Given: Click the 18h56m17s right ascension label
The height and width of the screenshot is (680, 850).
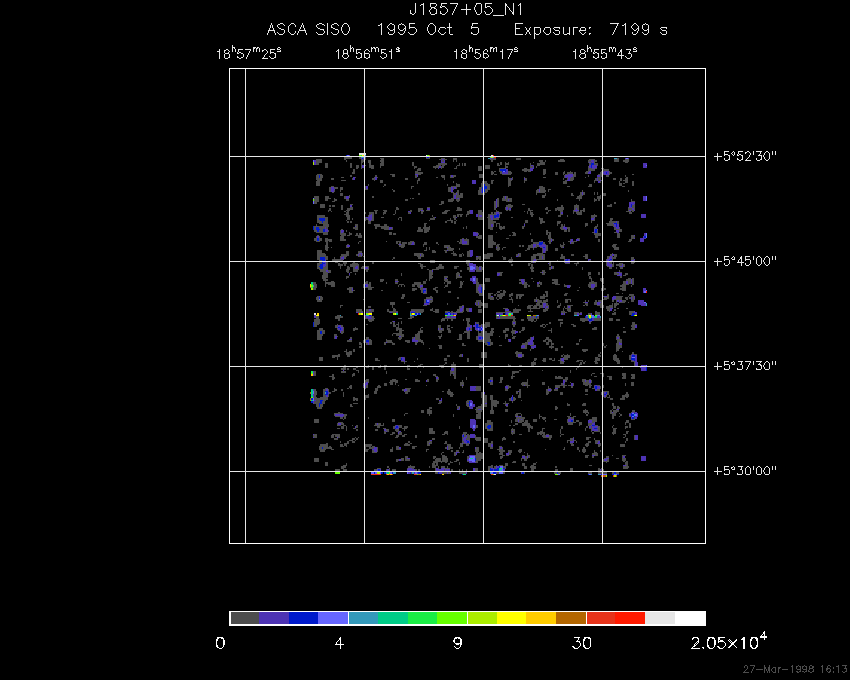Looking at the screenshot, I should tap(486, 53).
